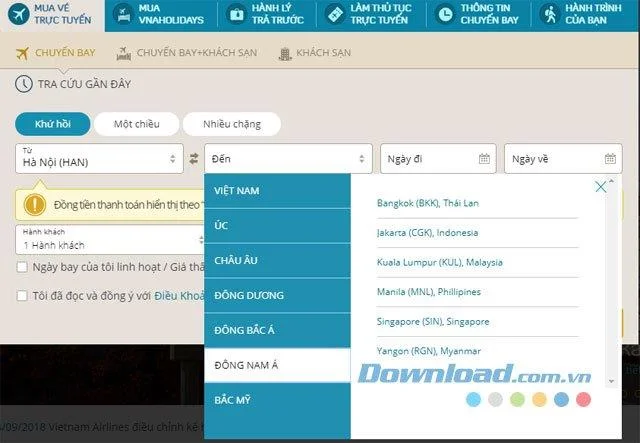The height and width of the screenshot is (443, 640).
Task: Swap origin and destination with the arrows icon
Action: pyautogui.click(x=194, y=158)
